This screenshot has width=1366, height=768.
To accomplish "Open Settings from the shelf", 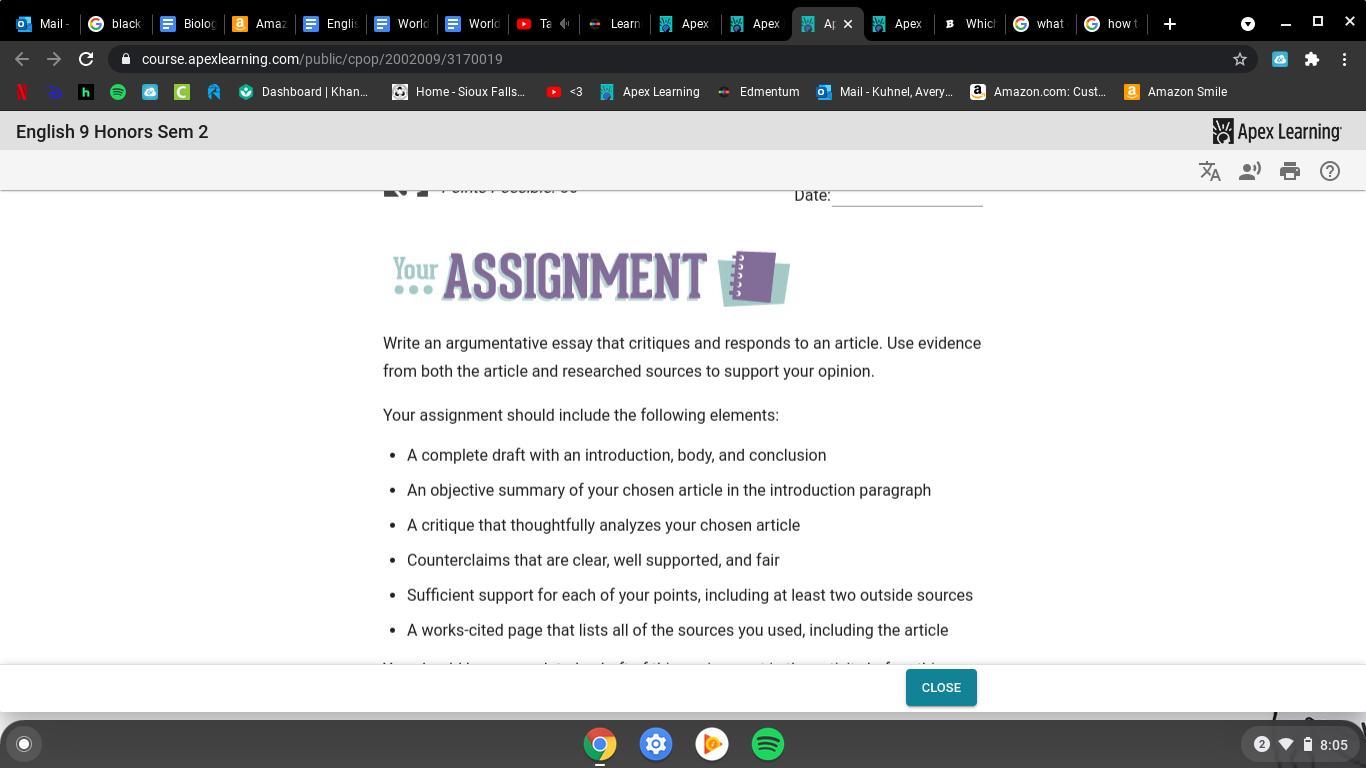I will 656,744.
